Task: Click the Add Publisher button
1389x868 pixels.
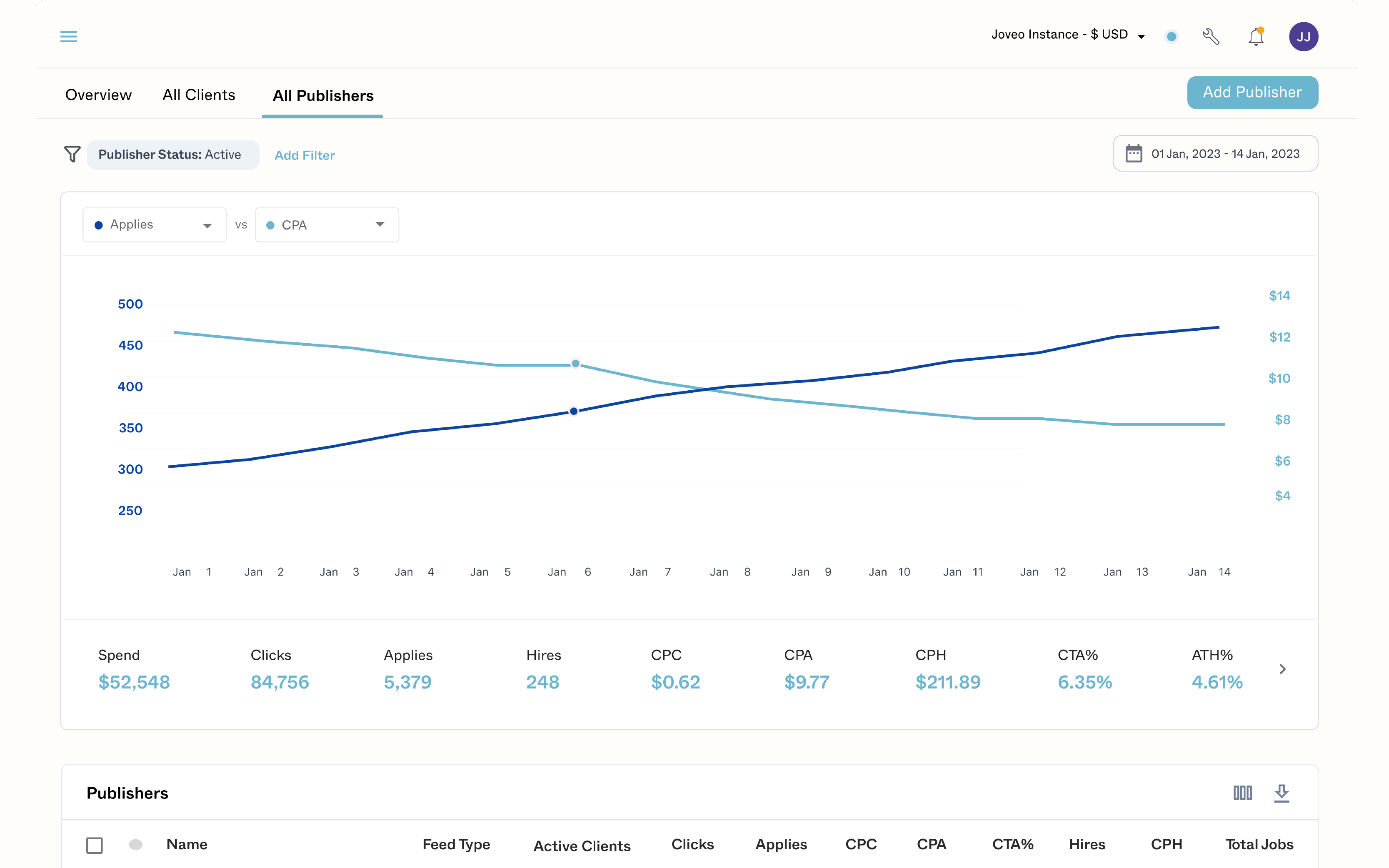Action: 1252,92
